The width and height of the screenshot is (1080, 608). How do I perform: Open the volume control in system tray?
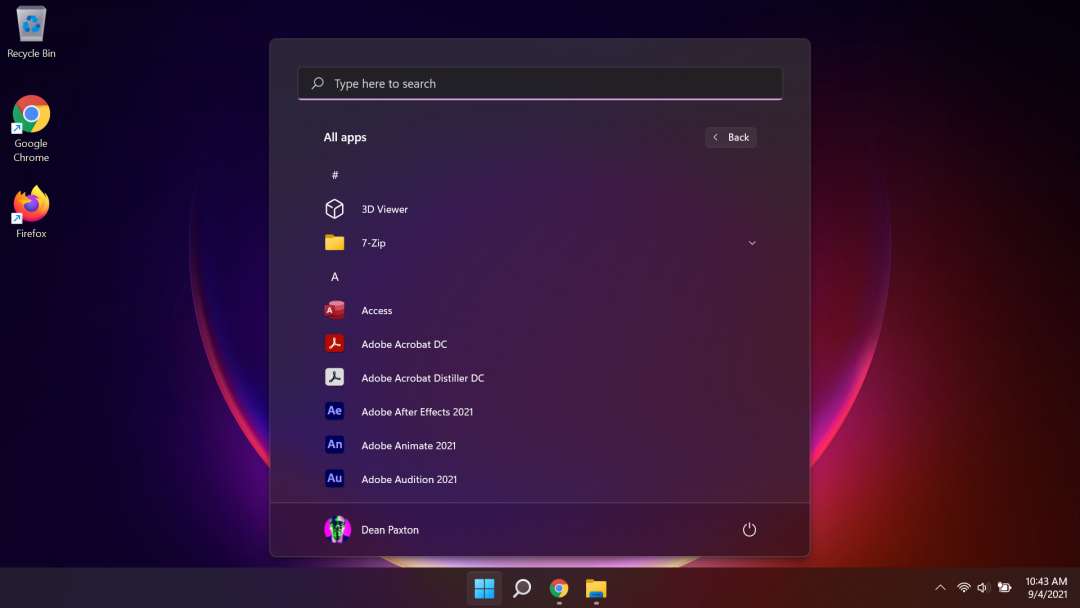tap(983, 588)
